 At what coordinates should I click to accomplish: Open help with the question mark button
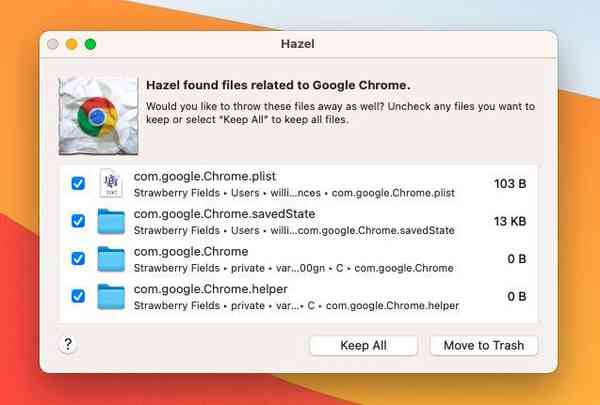click(68, 344)
